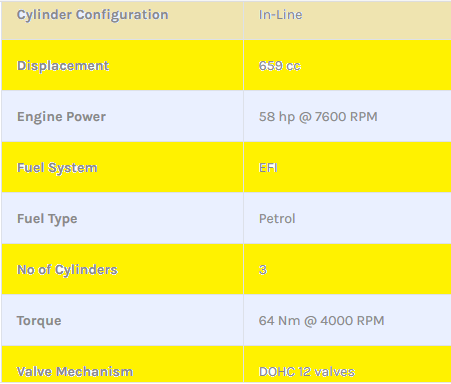Click the No of Cylinders label

click(67, 270)
